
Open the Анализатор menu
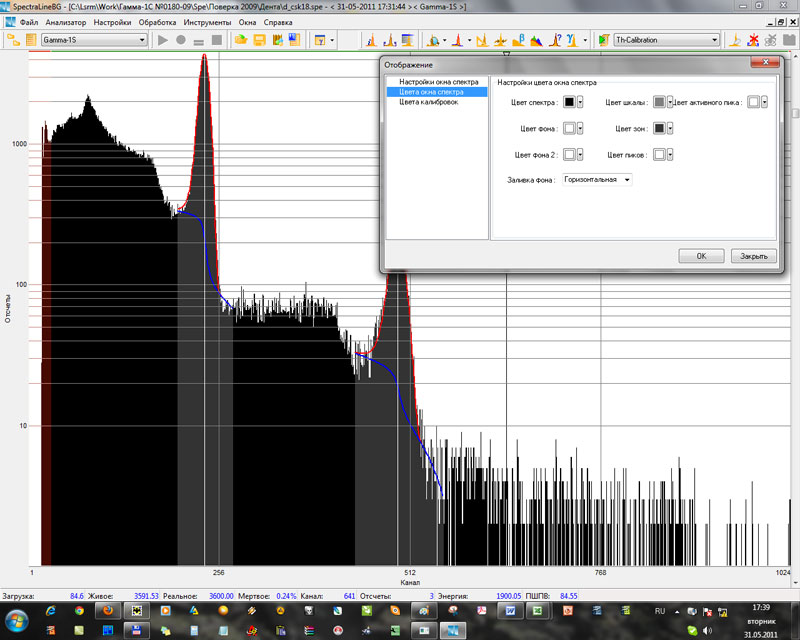(x=66, y=22)
